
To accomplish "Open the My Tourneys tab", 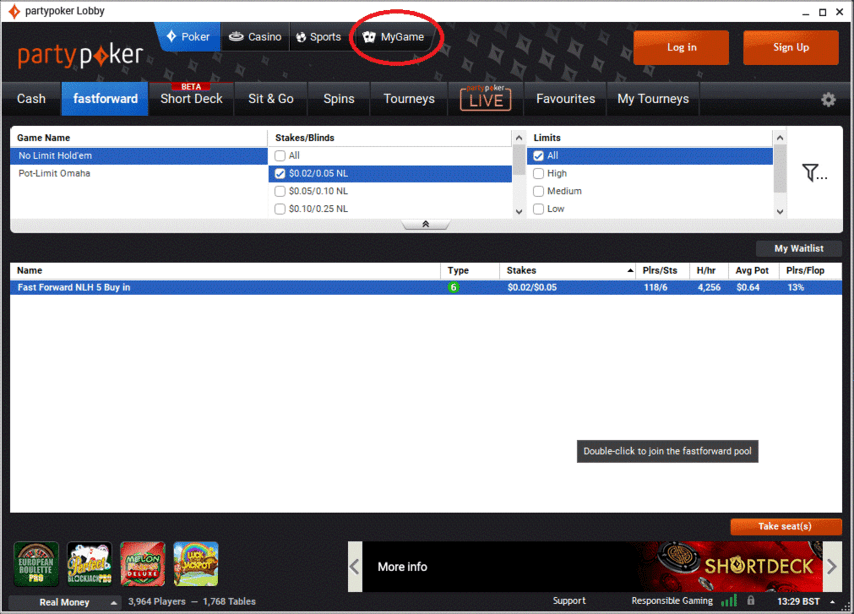I will [653, 99].
